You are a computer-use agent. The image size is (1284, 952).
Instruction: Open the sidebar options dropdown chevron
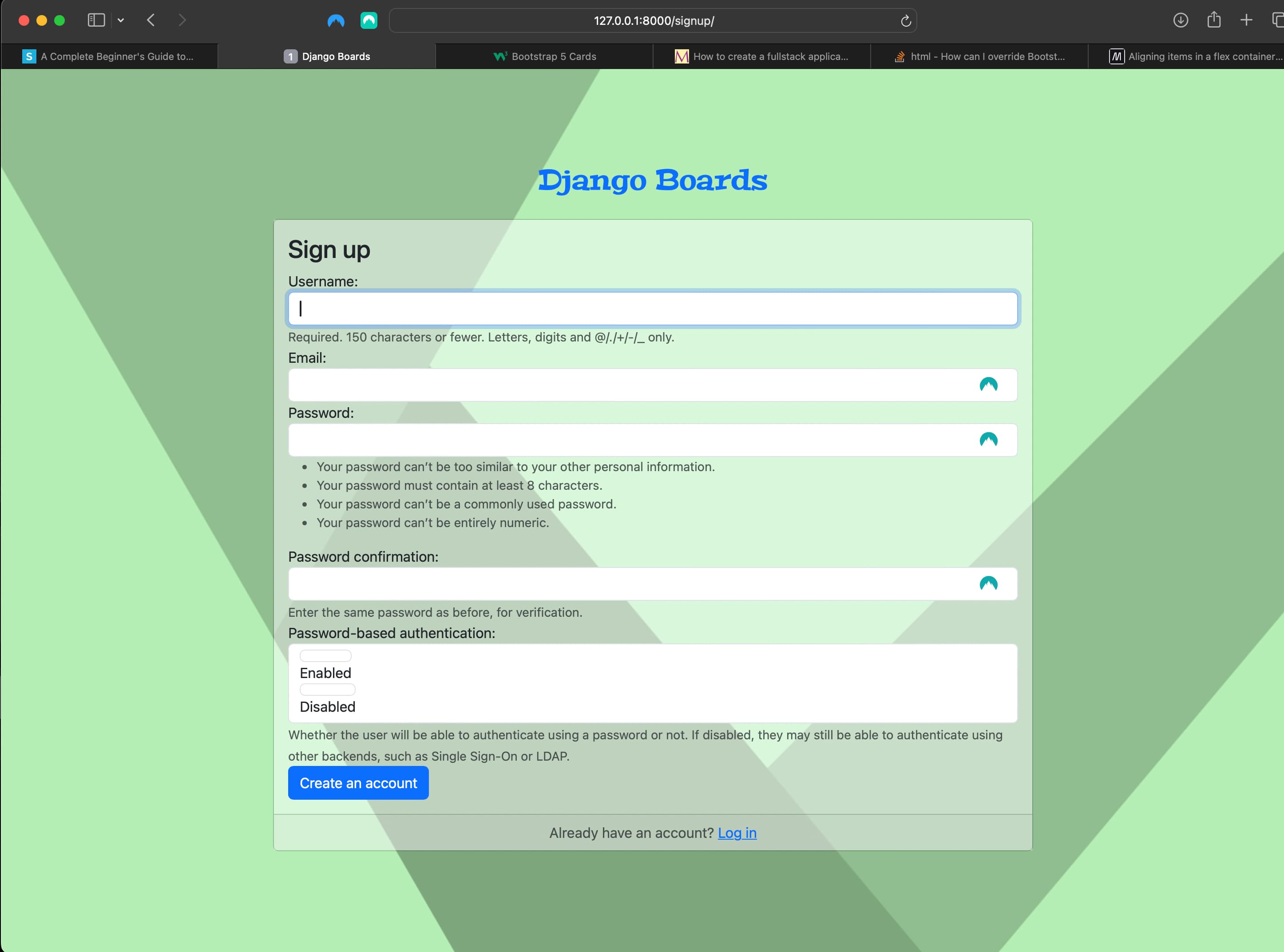(x=120, y=20)
